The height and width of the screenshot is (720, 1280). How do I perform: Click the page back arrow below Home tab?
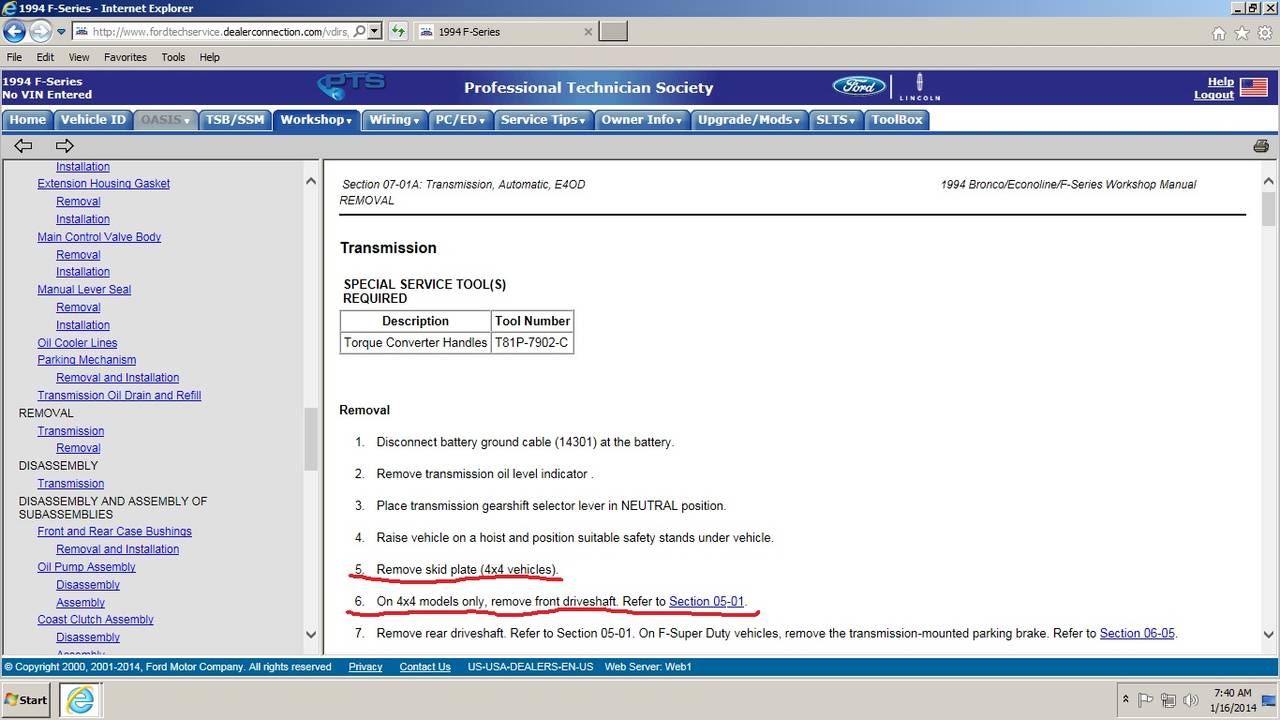click(22, 146)
